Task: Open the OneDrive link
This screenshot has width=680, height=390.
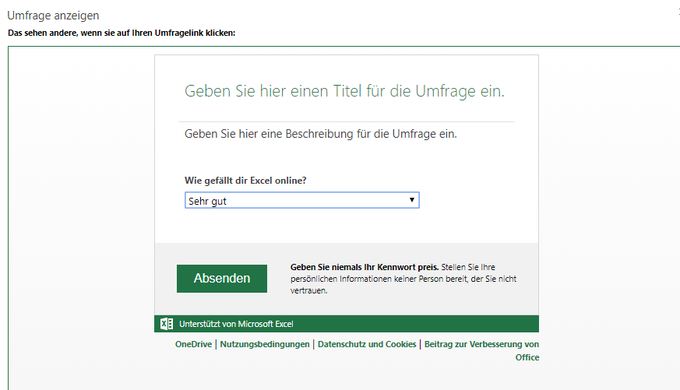Action: click(x=193, y=344)
